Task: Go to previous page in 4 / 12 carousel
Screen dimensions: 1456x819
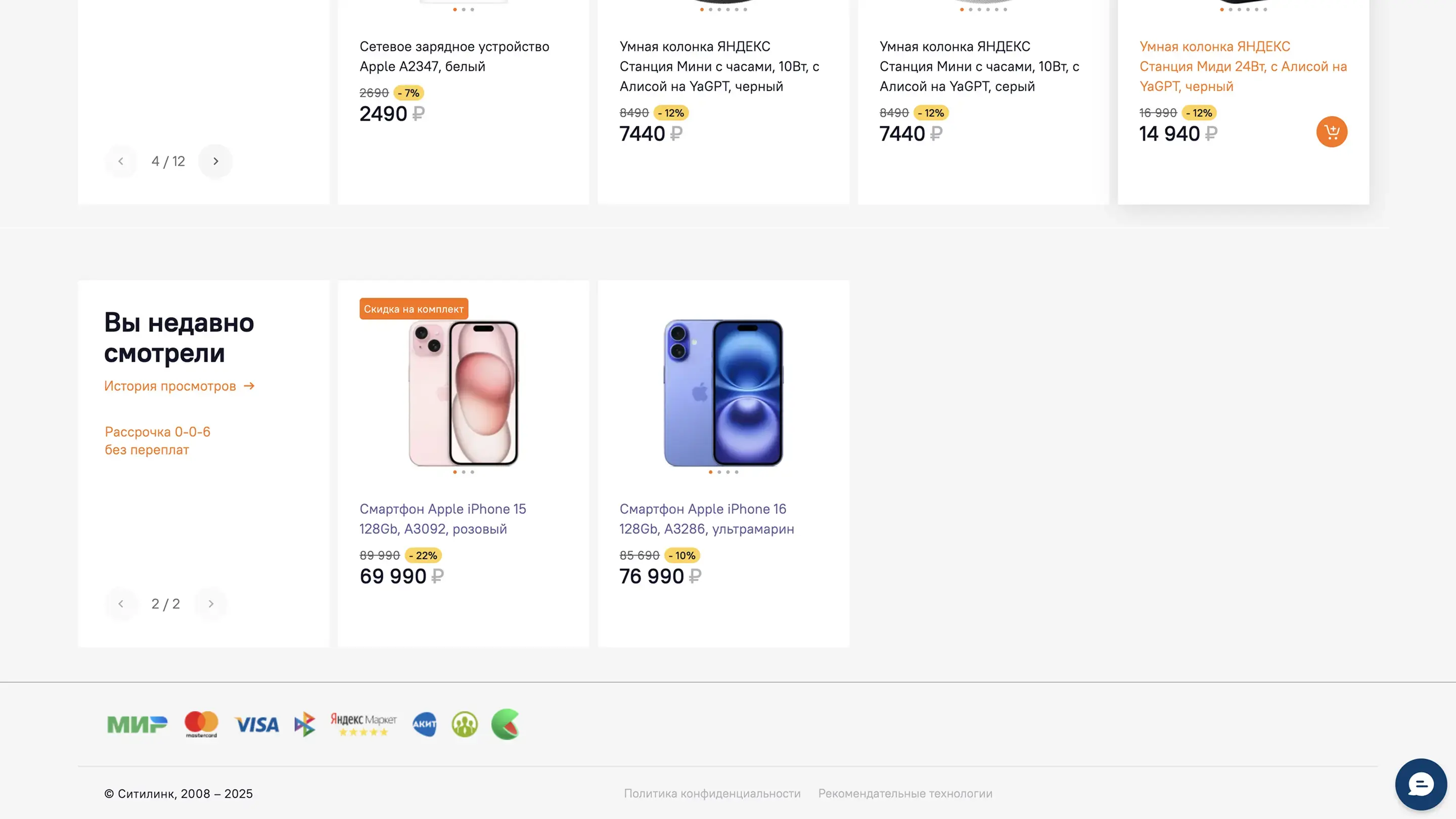Action: point(121,161)
